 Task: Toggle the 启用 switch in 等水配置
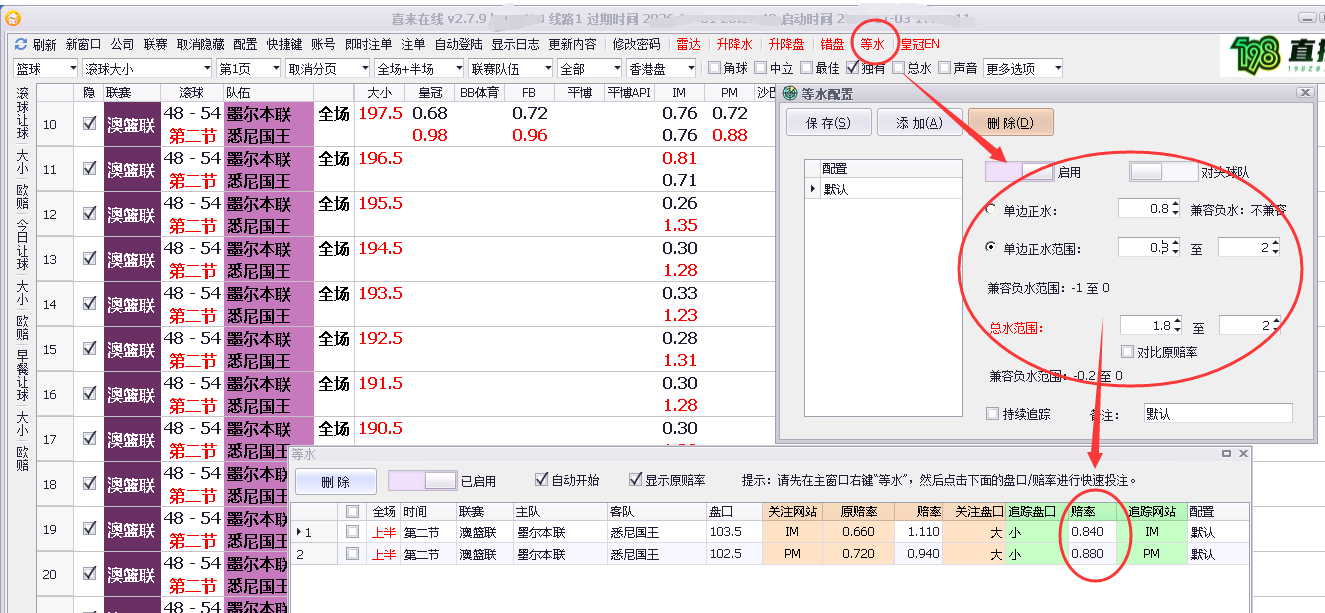coord(1019,172)
